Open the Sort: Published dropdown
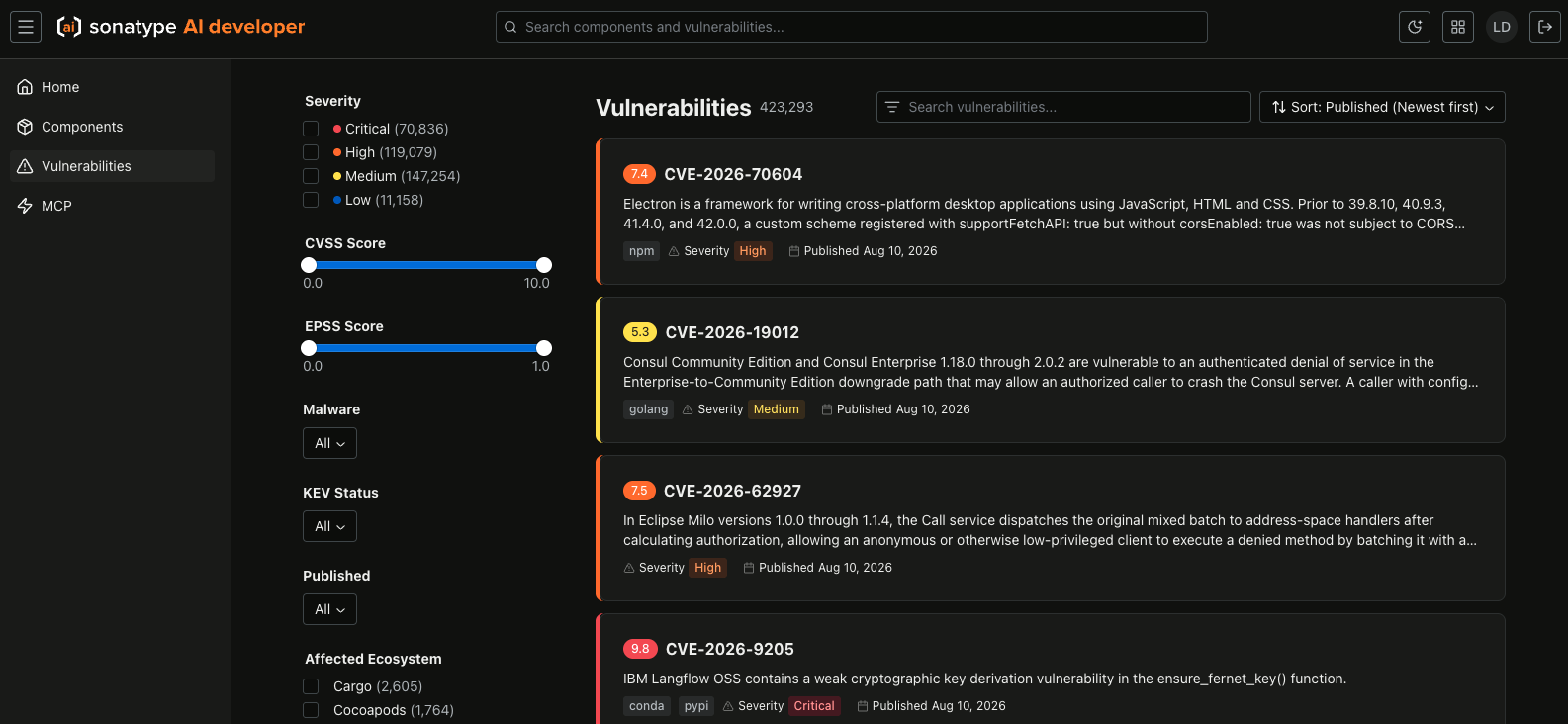Viewport: 1568px width, 724px height. point(1382,107)
